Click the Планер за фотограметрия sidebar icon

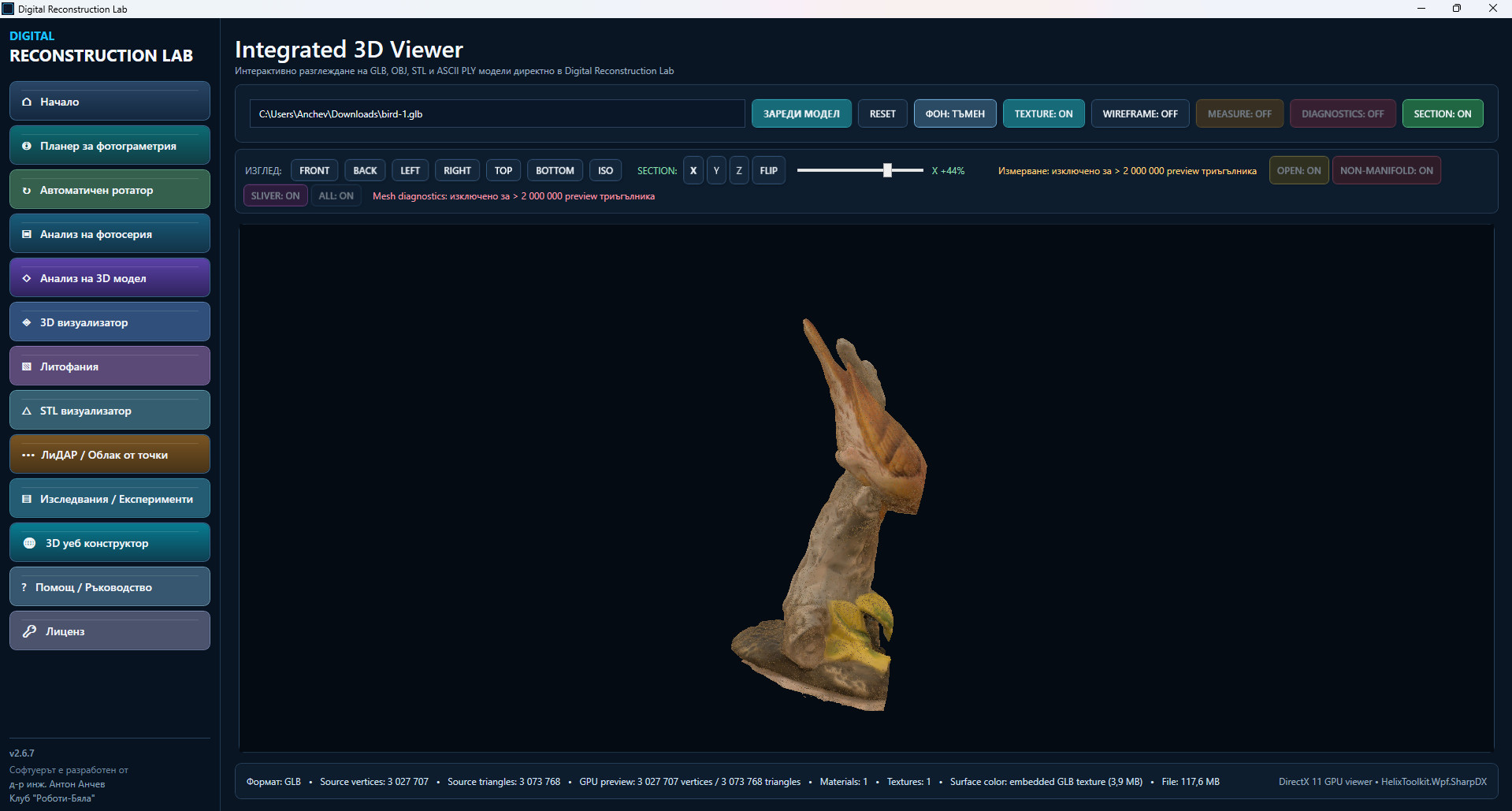27,146
